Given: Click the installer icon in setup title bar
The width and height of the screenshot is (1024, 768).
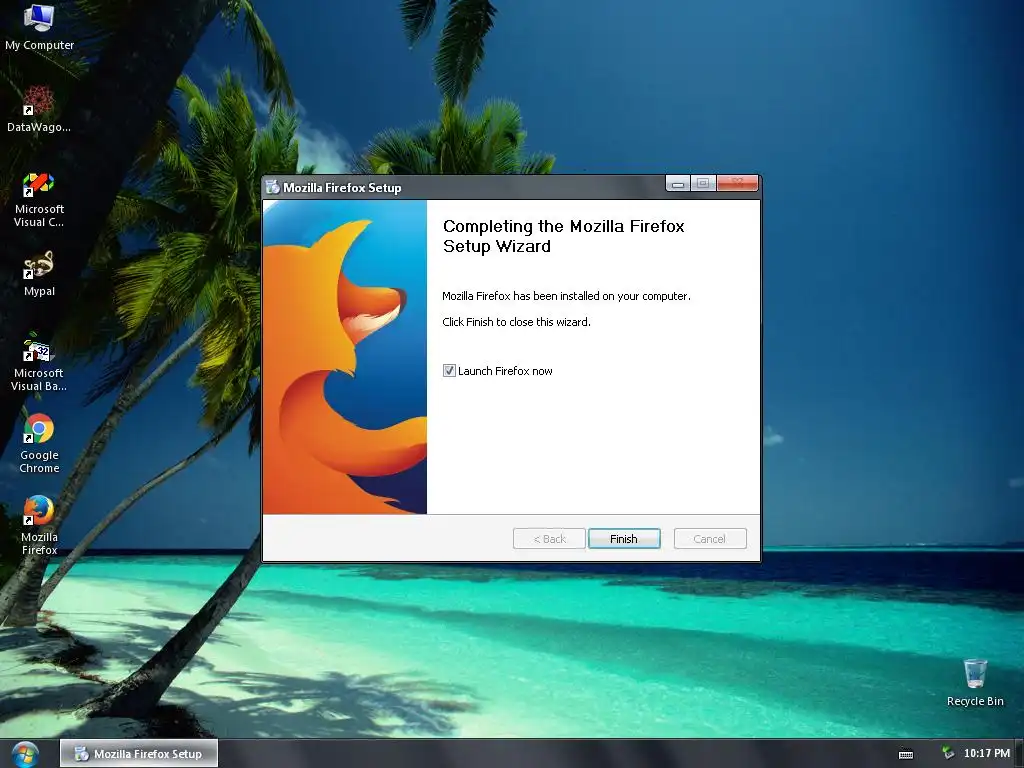Looking at the screenshot, I should [272, 187].
